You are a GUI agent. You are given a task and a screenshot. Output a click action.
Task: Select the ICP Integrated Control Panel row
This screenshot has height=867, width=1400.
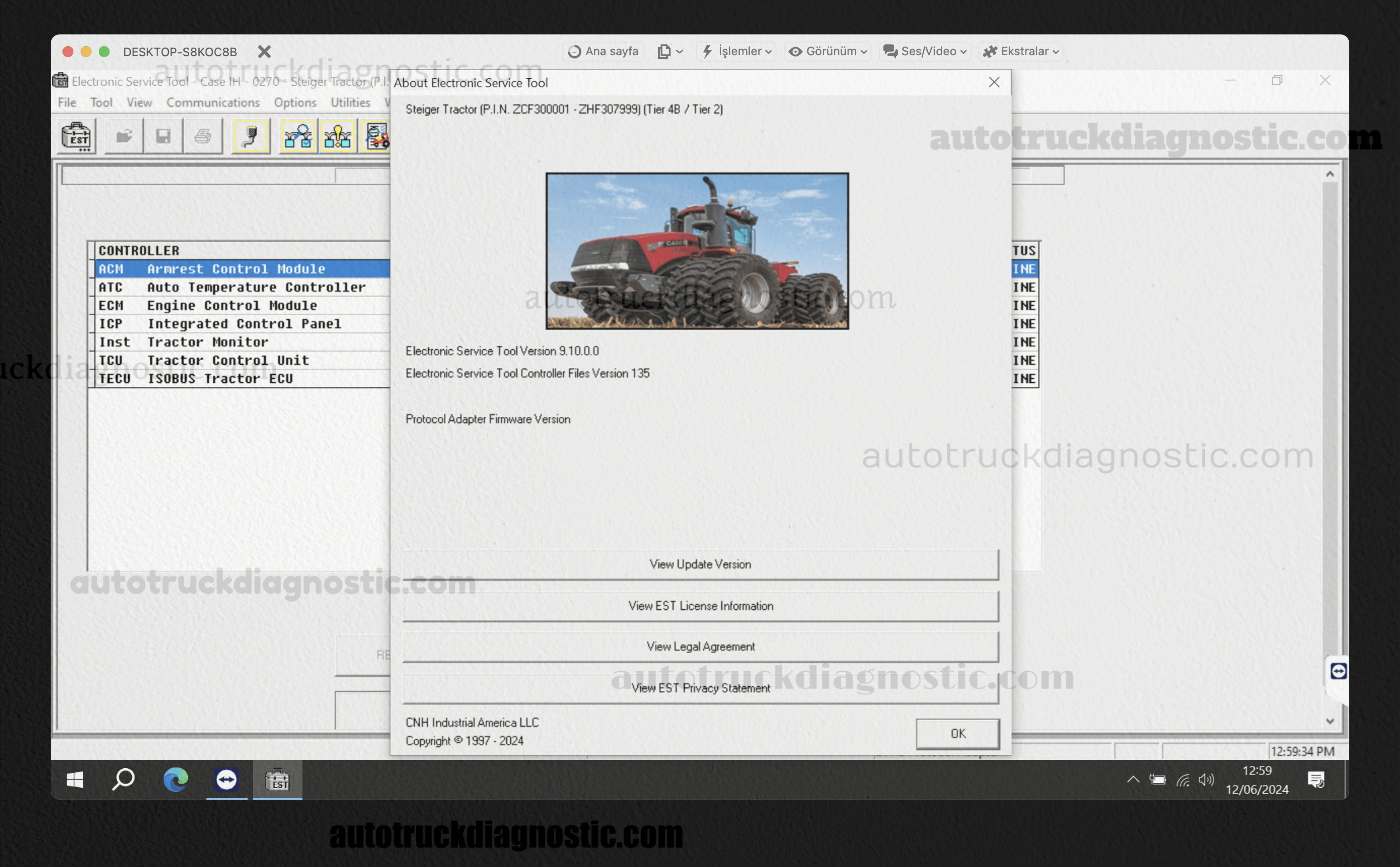[242, 324]
